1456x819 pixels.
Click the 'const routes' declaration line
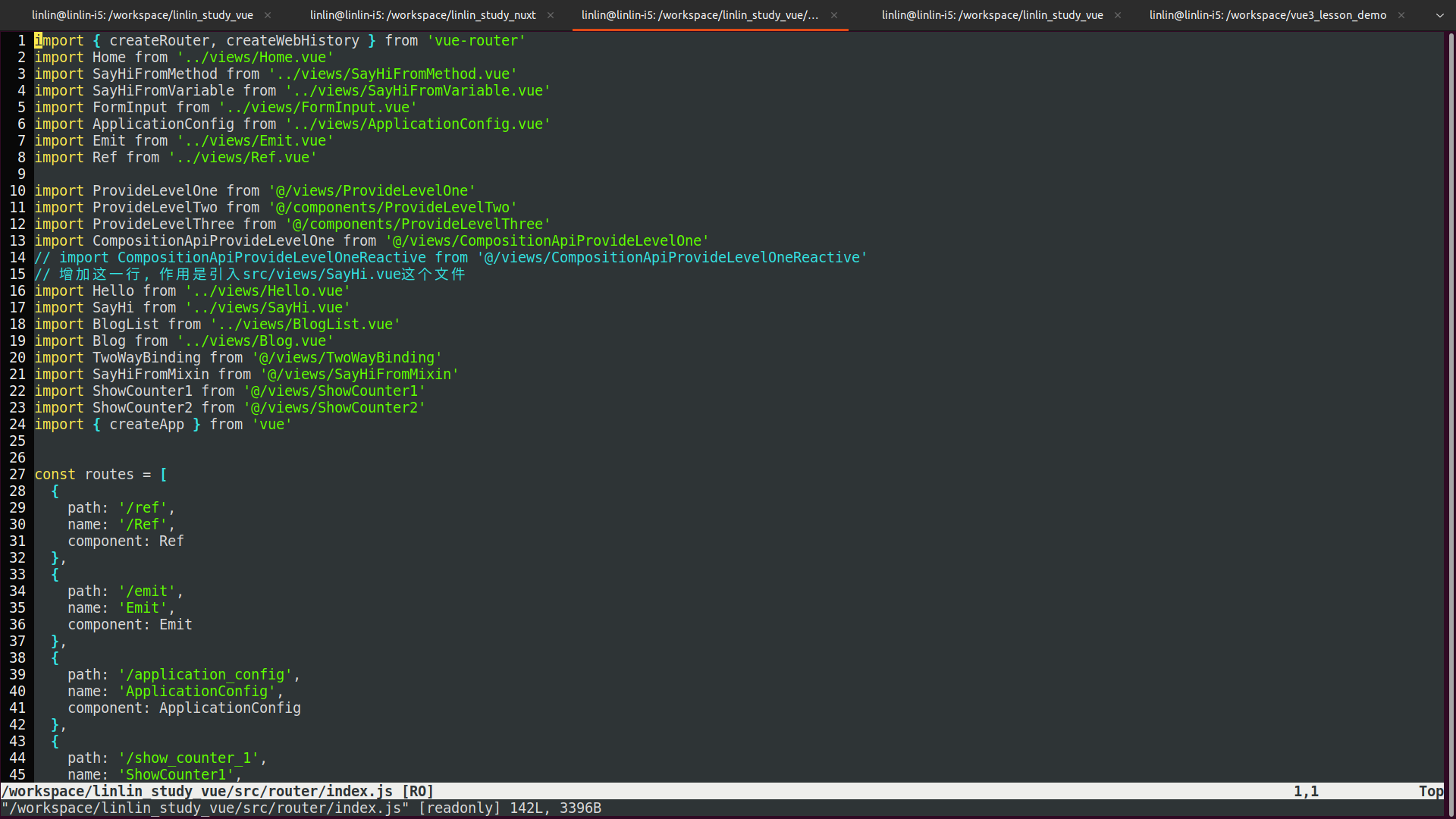pos(100,475)
